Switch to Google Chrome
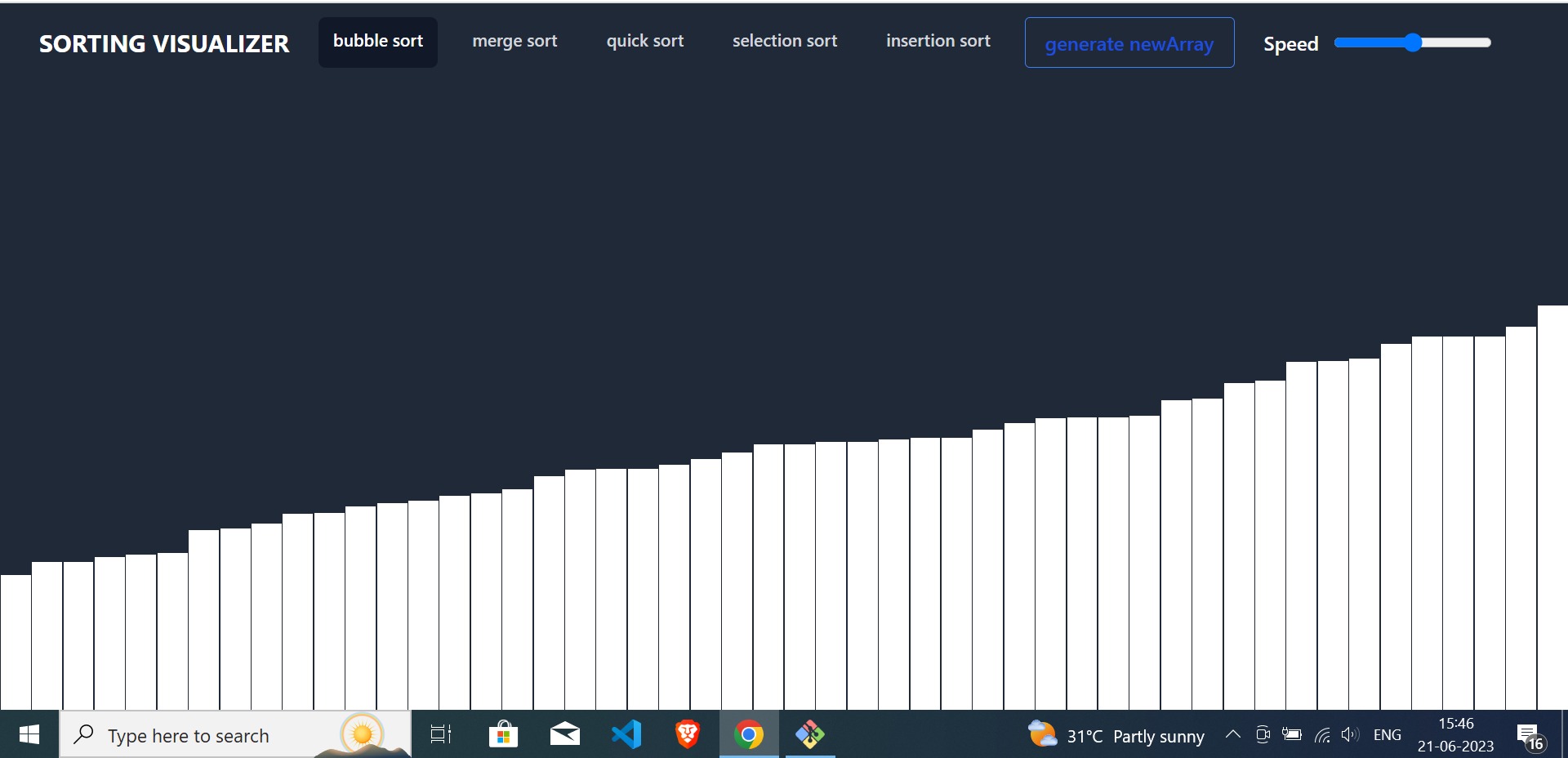 [x=748, y=734]
